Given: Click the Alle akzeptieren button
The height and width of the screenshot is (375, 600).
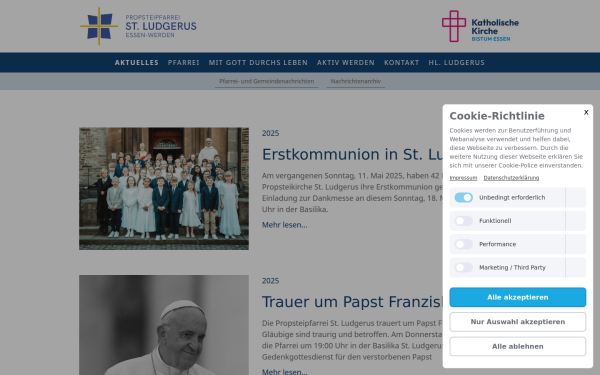Looking at the screenshot, I should (x=518, y=297).
